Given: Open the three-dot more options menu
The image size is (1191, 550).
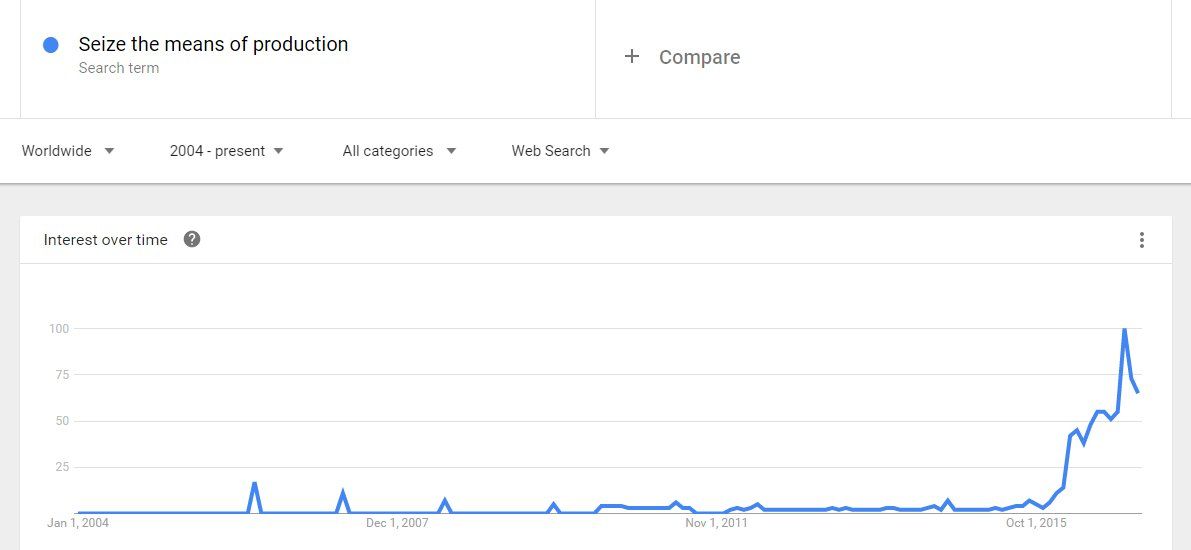Looking at the screenshot, I should (1141, 240).
